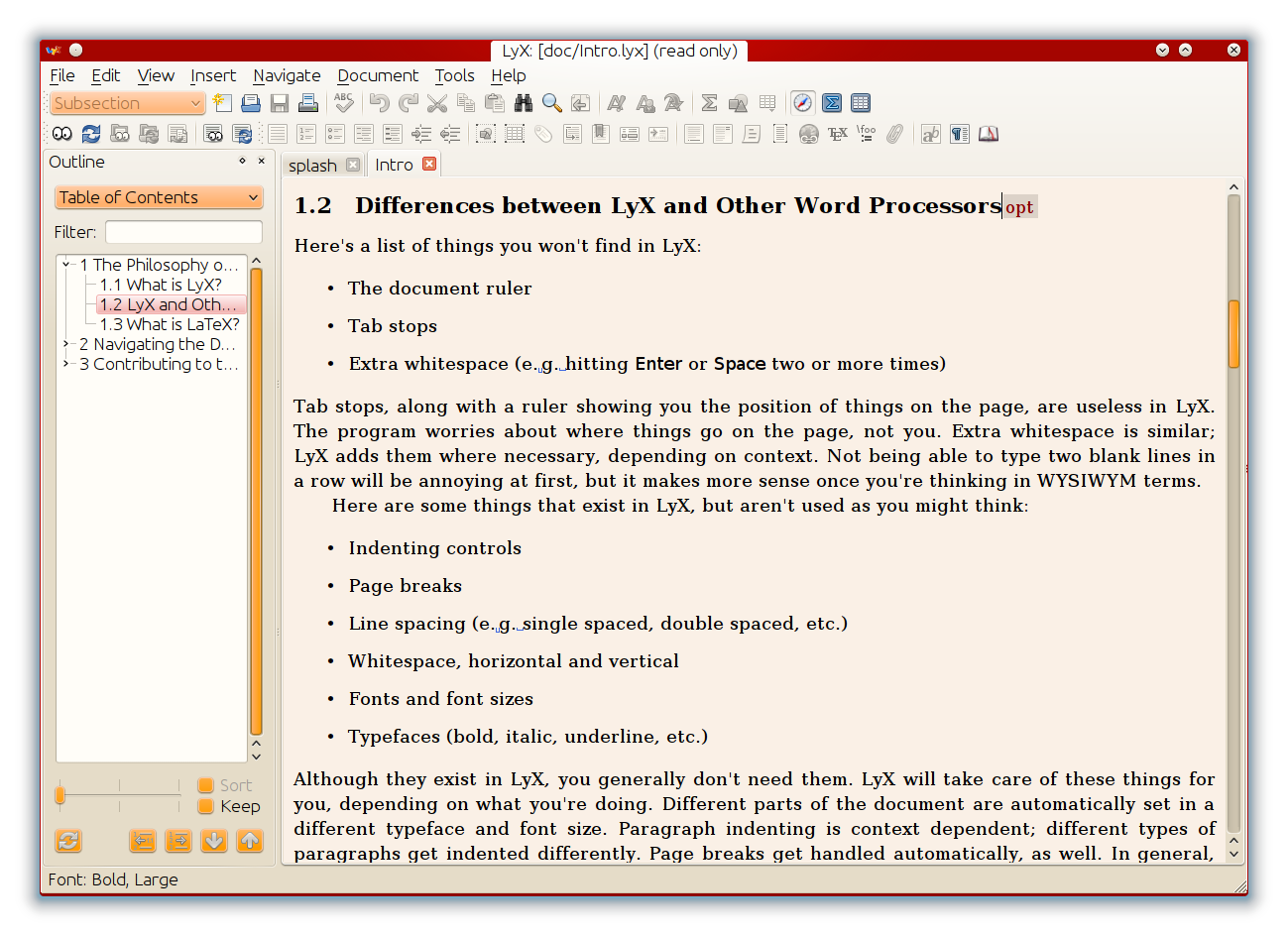1288x936 pixels.
Task: Move outline item out with the promote button
Action: (143, 841)
